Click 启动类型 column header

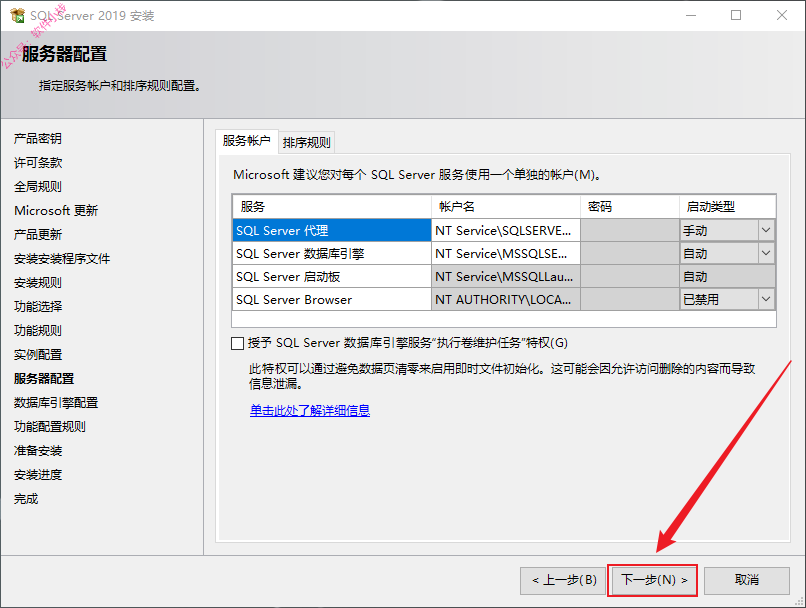tap(727, 207)
